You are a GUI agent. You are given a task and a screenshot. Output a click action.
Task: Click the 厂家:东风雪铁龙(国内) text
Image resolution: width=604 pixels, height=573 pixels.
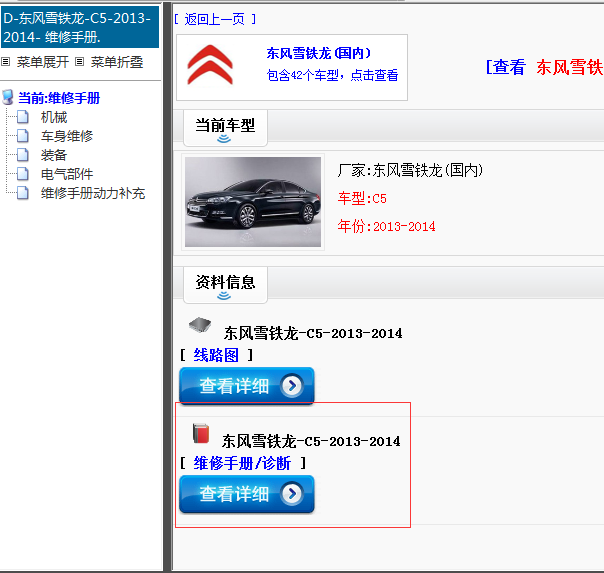click(x=410, y=170)
